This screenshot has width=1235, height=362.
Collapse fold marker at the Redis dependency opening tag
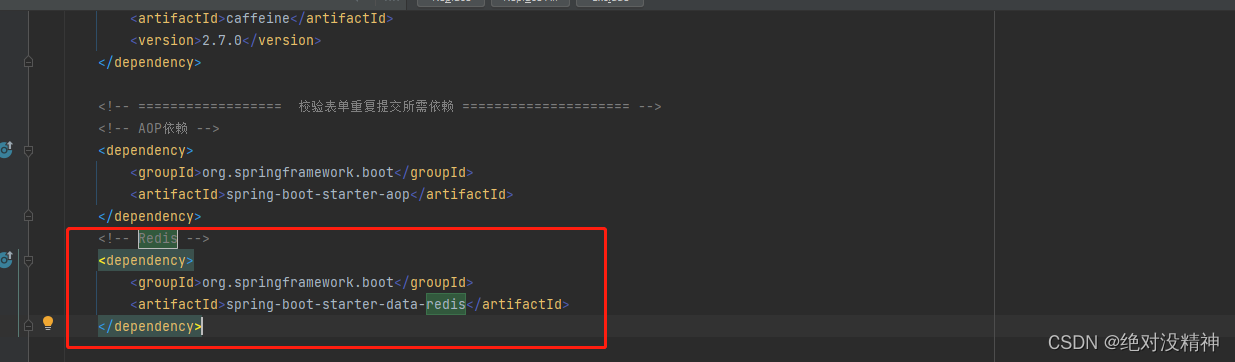(28, 260)
